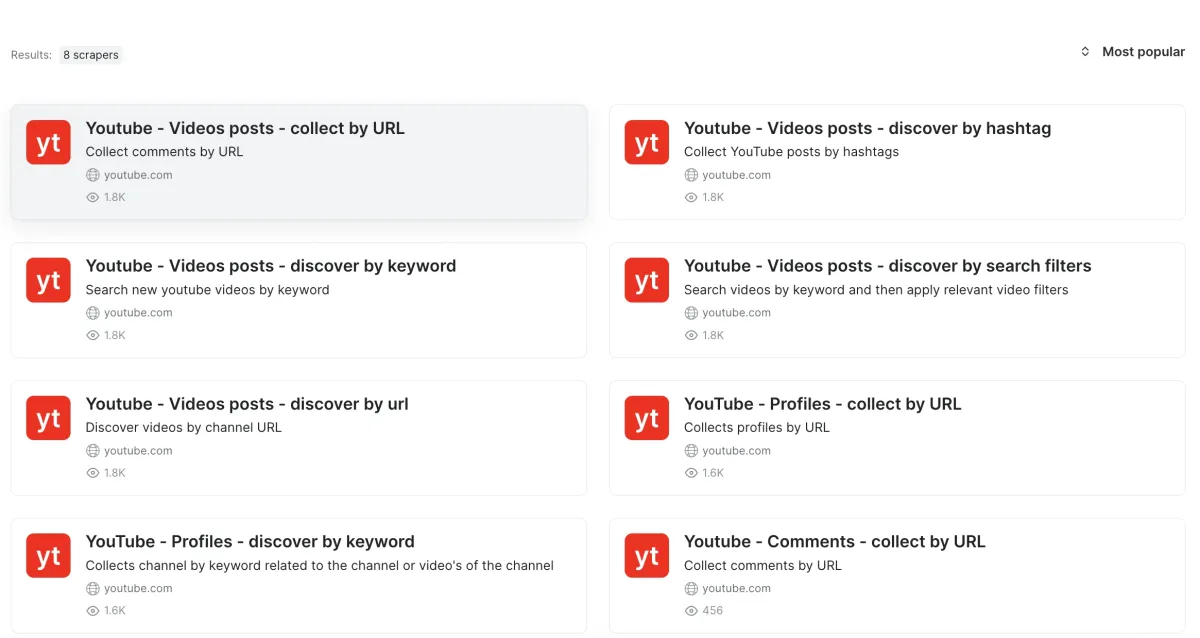Screen dimensions: 1200x638
Task: Click views eye icon on 'discover by hashtag' card
Action: (x=691, y=198)
